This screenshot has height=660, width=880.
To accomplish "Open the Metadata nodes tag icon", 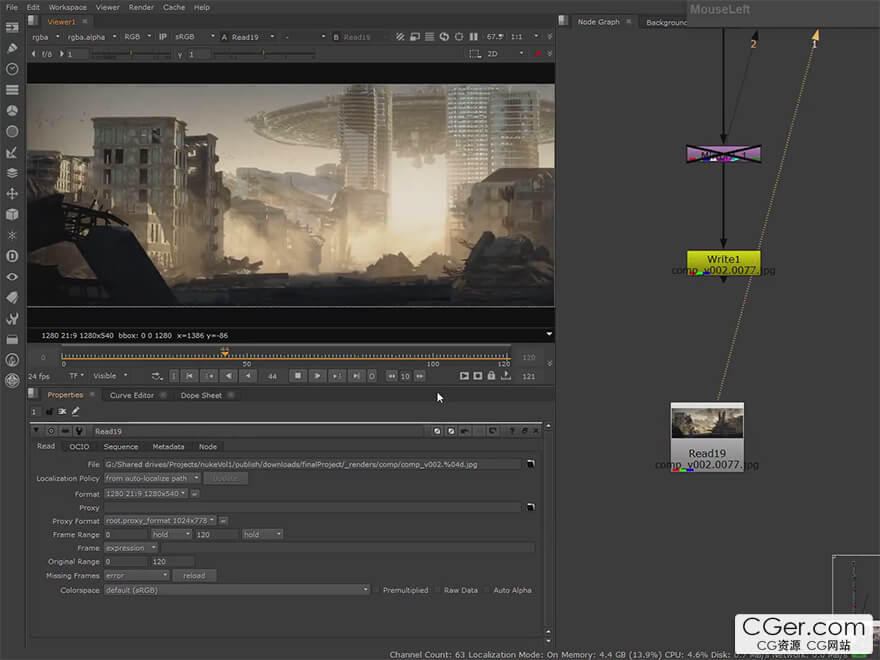I will (x=12, y=297).
